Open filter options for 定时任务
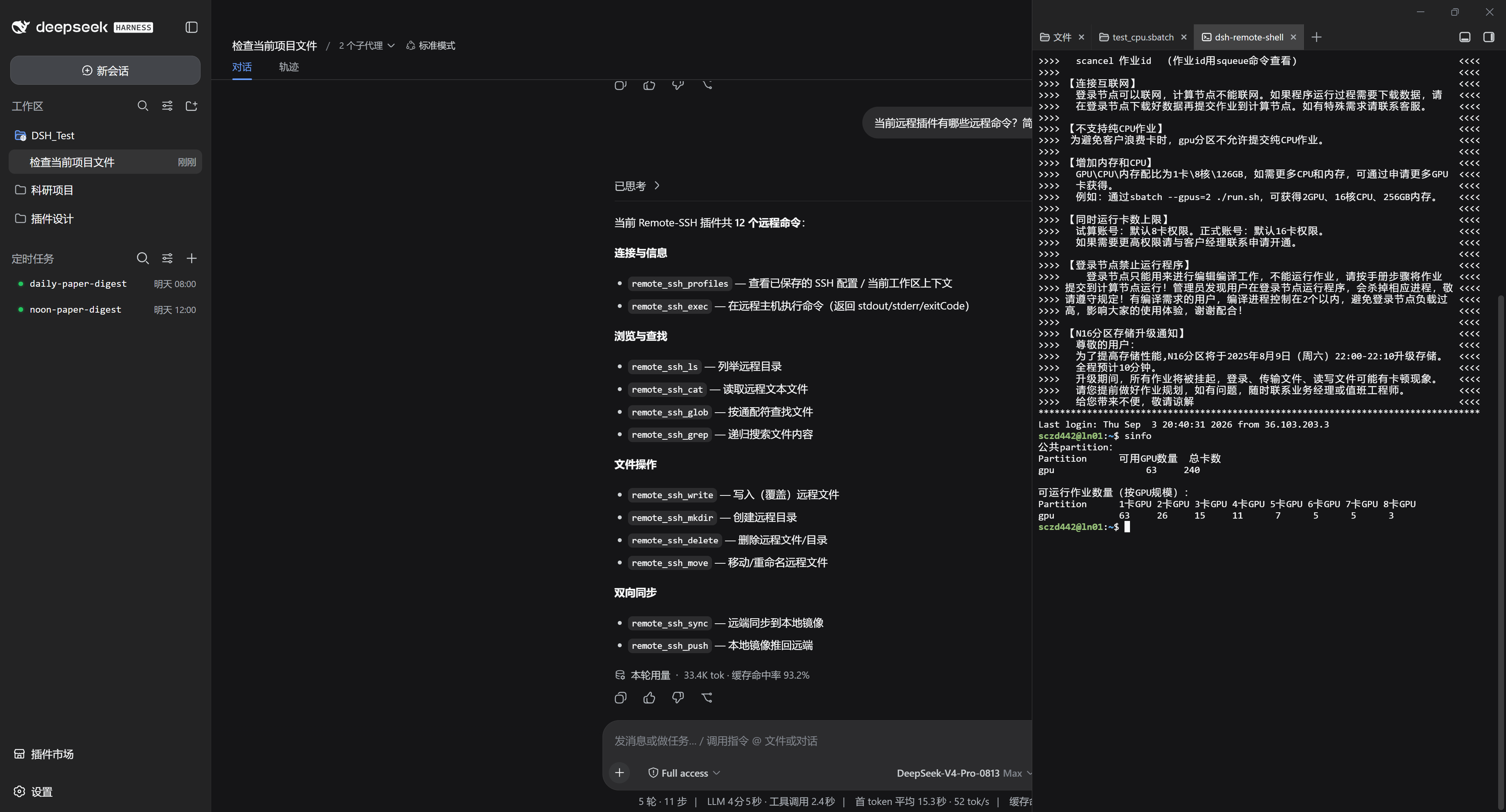The height and width of the screenshot is (812, 1506). 167,258
